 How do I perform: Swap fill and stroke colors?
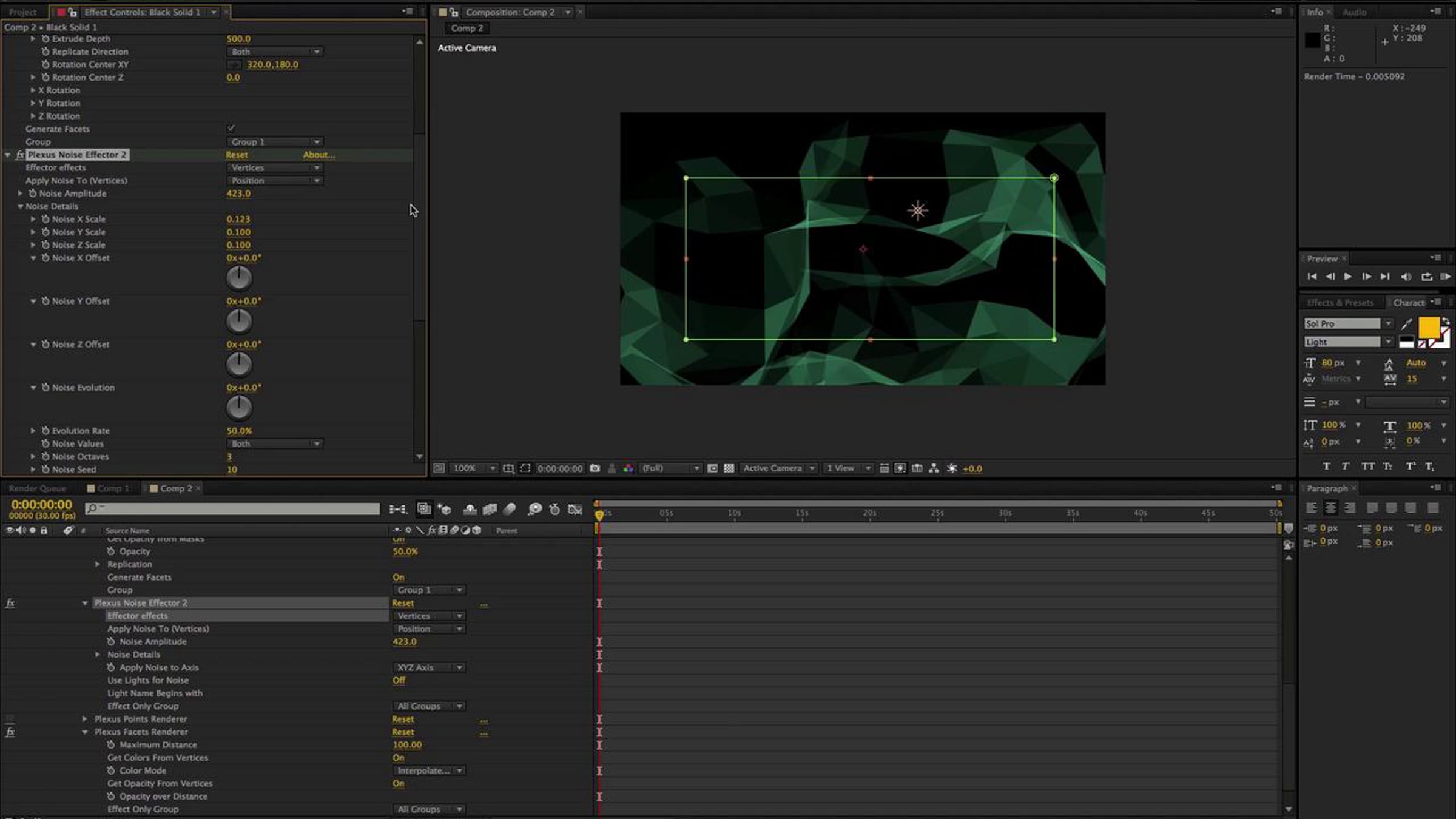pyautogui.click(x=1446, y=321)
